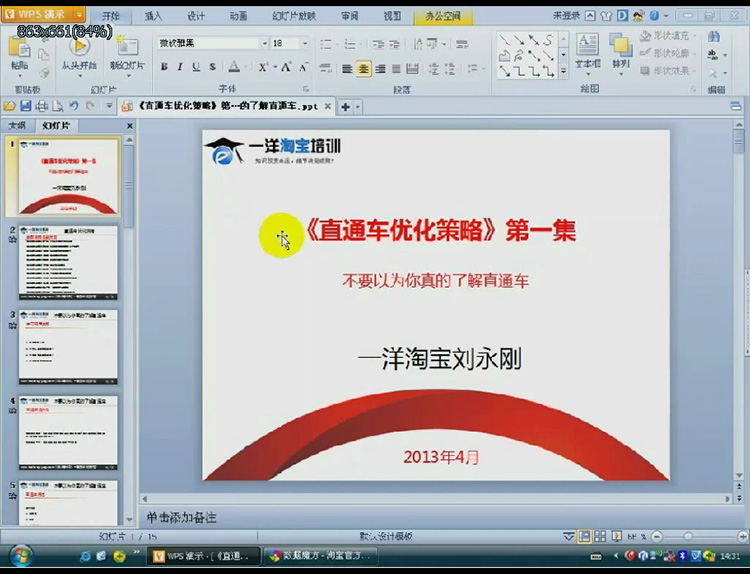Open Shape Outline (形状轮廓) dropdown
This screenshot has height=574, width=750.
(x=695, y=53)
